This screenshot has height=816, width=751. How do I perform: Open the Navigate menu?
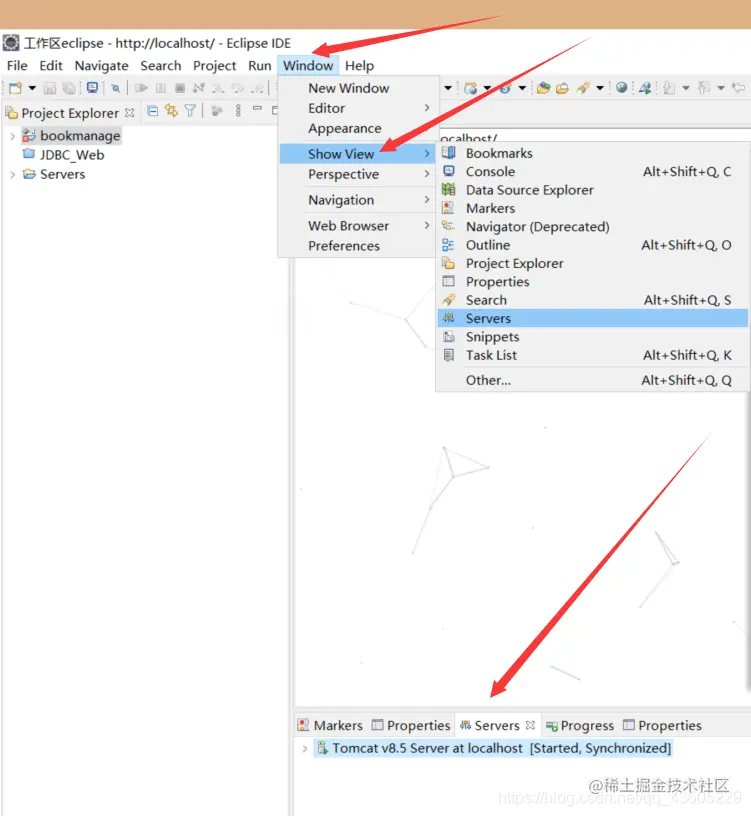tap(101, 66)
